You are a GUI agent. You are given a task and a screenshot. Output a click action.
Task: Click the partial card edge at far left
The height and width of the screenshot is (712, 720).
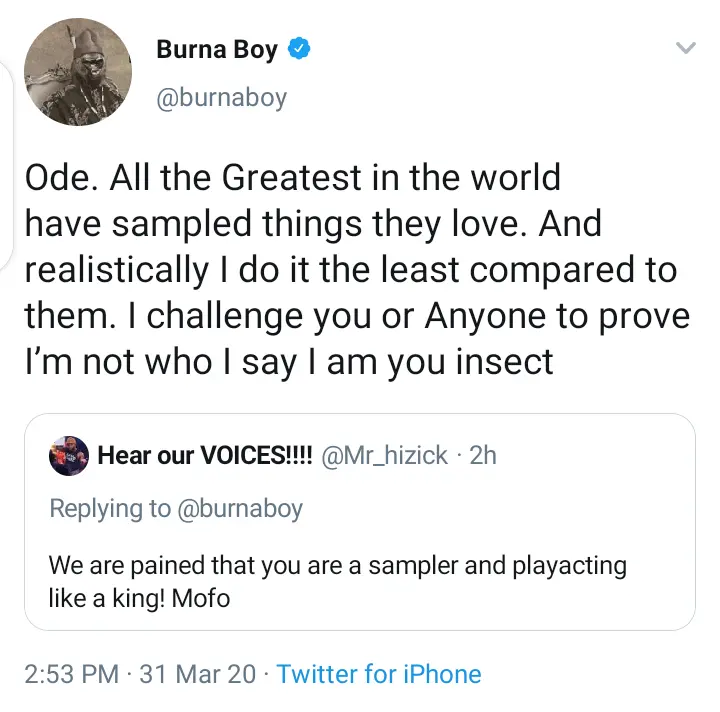(6, 165)
